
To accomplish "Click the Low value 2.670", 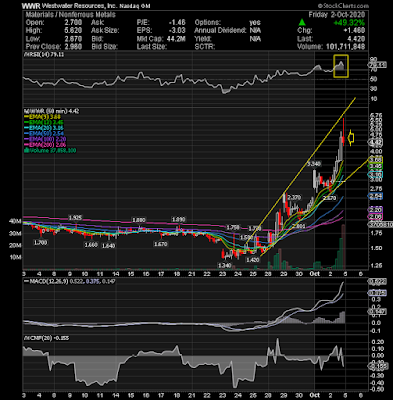I will (73, 39).
